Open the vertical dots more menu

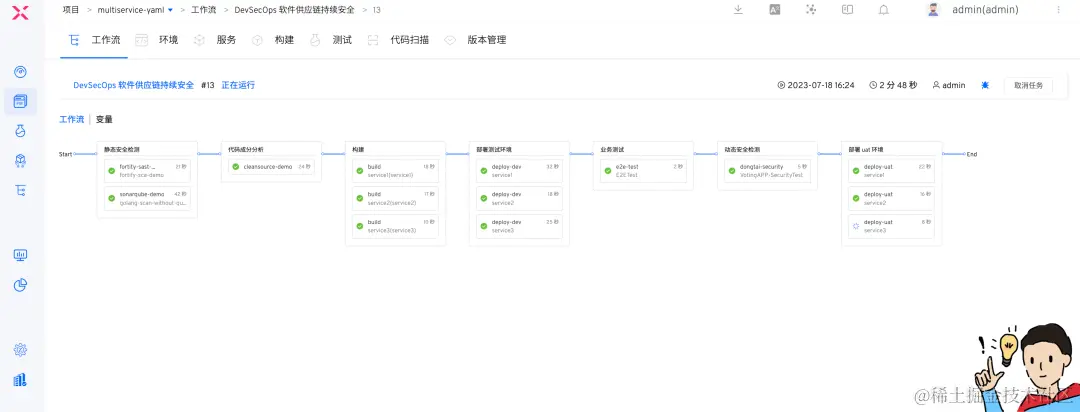pos(1059,10)
